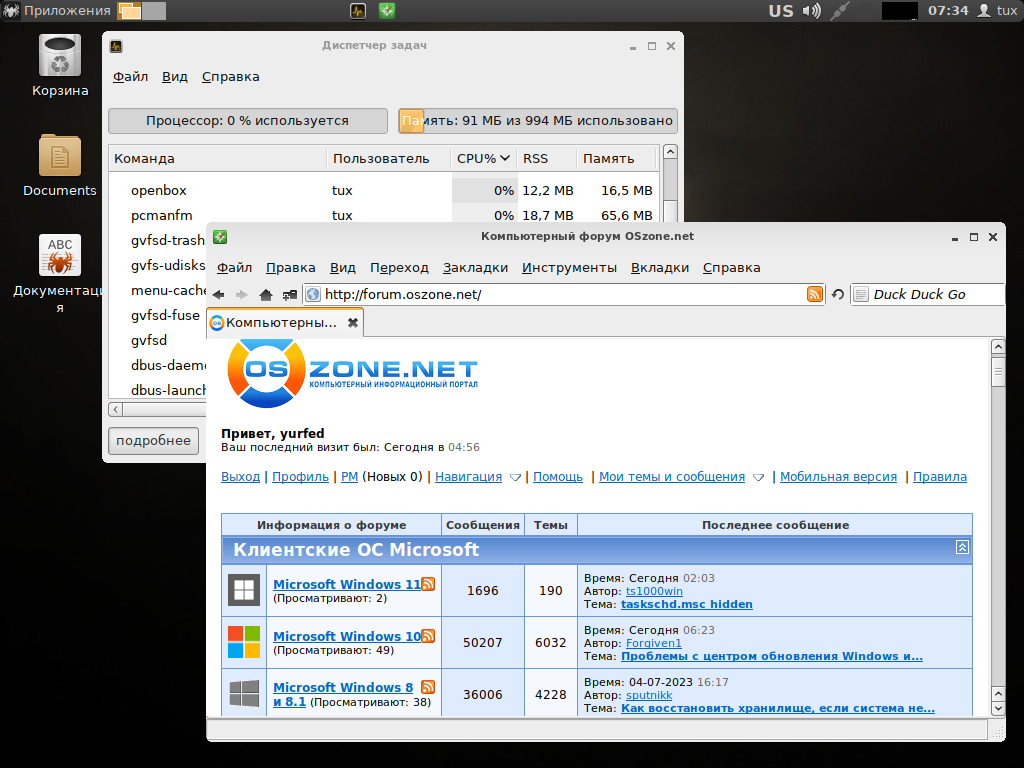Click the task manager scroll-up arrow
The image size is (1024, 768).
coord(670,152)
